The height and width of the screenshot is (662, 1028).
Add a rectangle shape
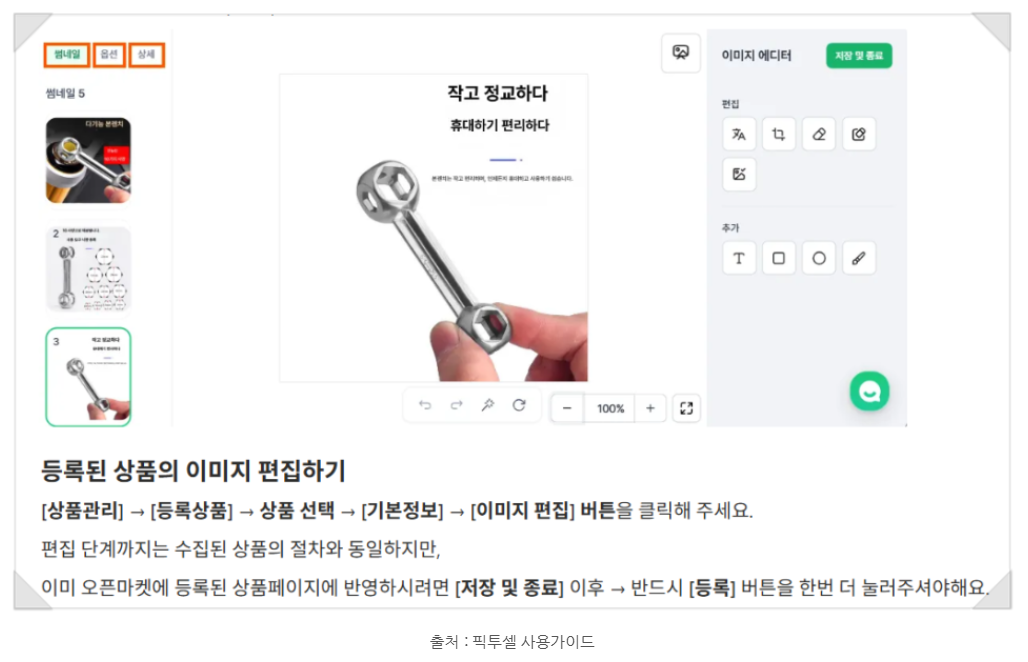click(779, 258)
